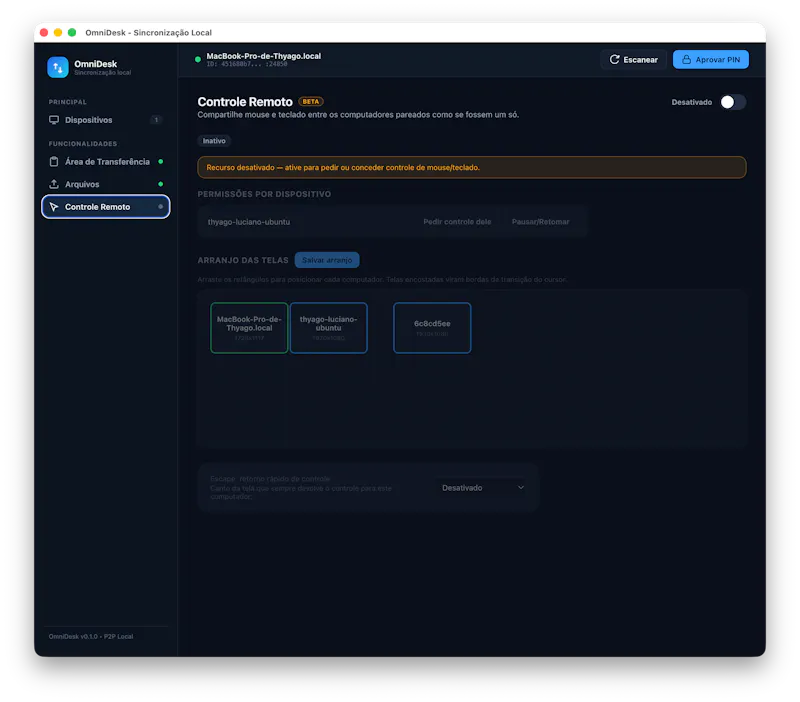The height and width of the screenshot is (702, 800).
Task: Click the Escanear button
Action: point(634,60)
